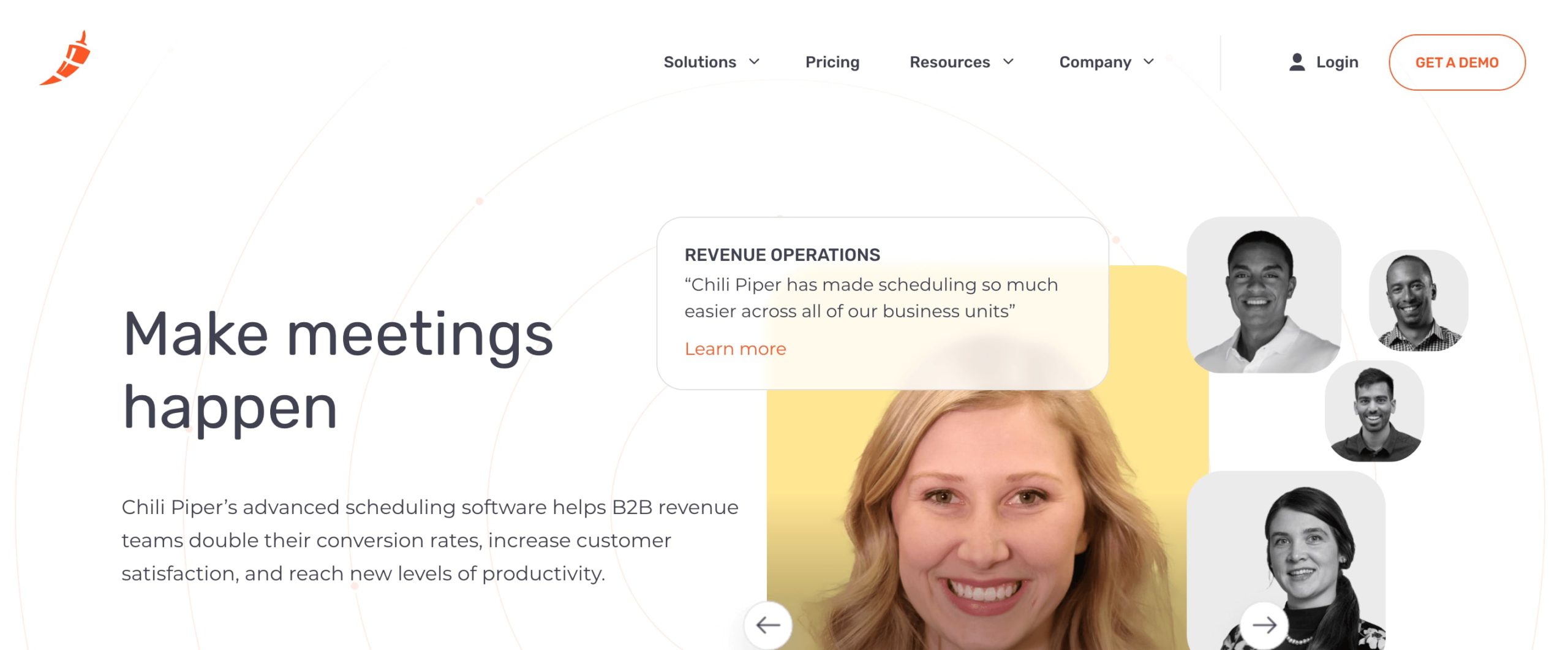Select the man in checkered shirt thumbnail

coord(1418,300)
